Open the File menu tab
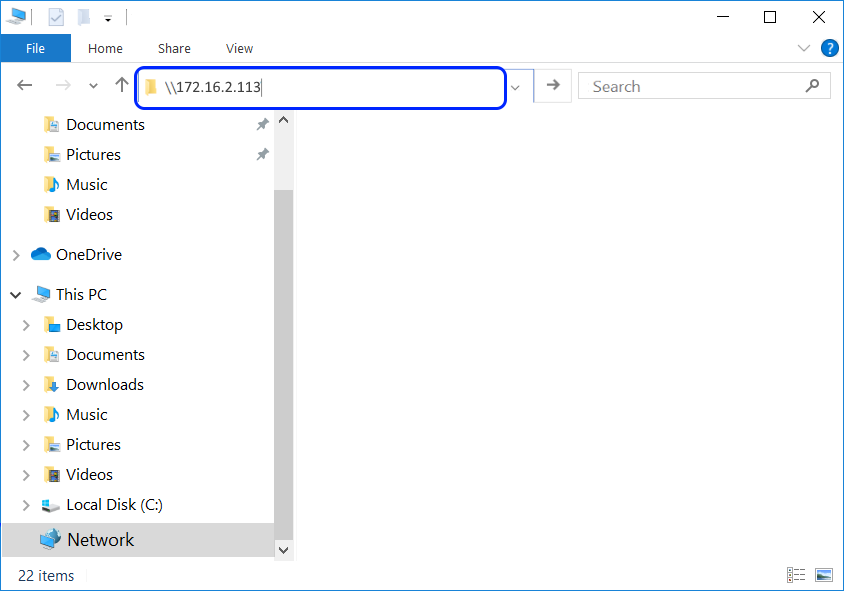 click(x=36, y=48)
